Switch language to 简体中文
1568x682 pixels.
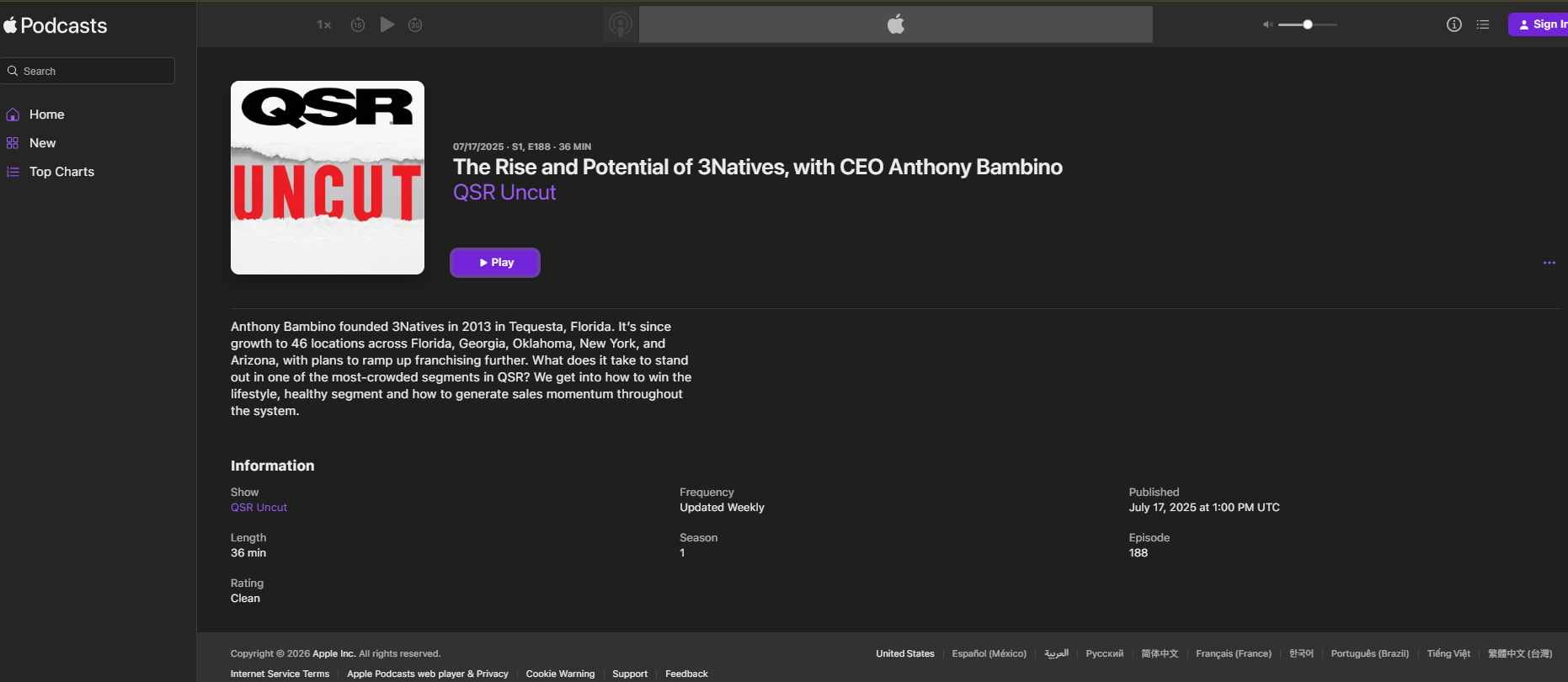coord(1160,653)
